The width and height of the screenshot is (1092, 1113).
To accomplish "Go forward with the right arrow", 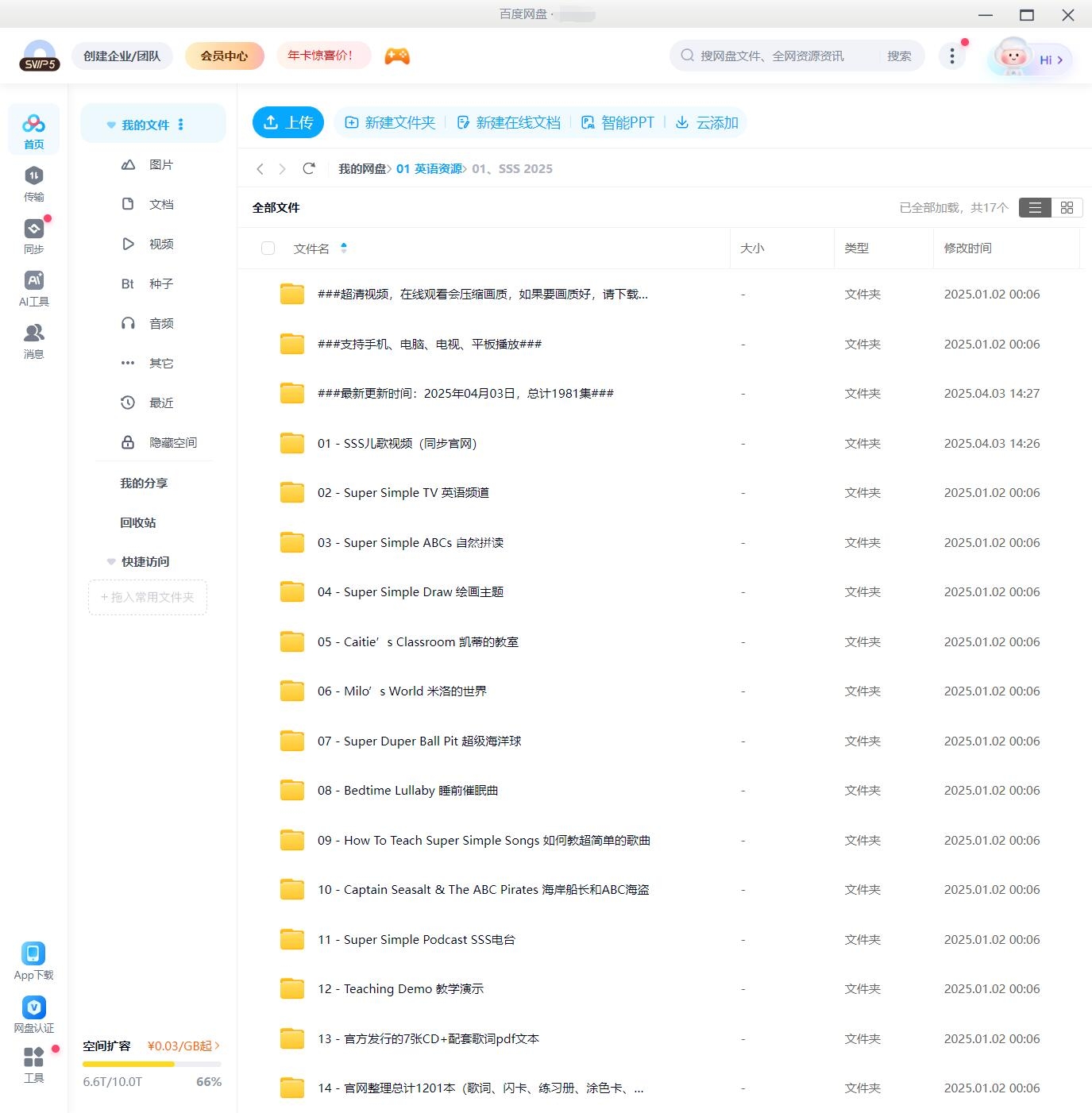I will coord(282,168).
